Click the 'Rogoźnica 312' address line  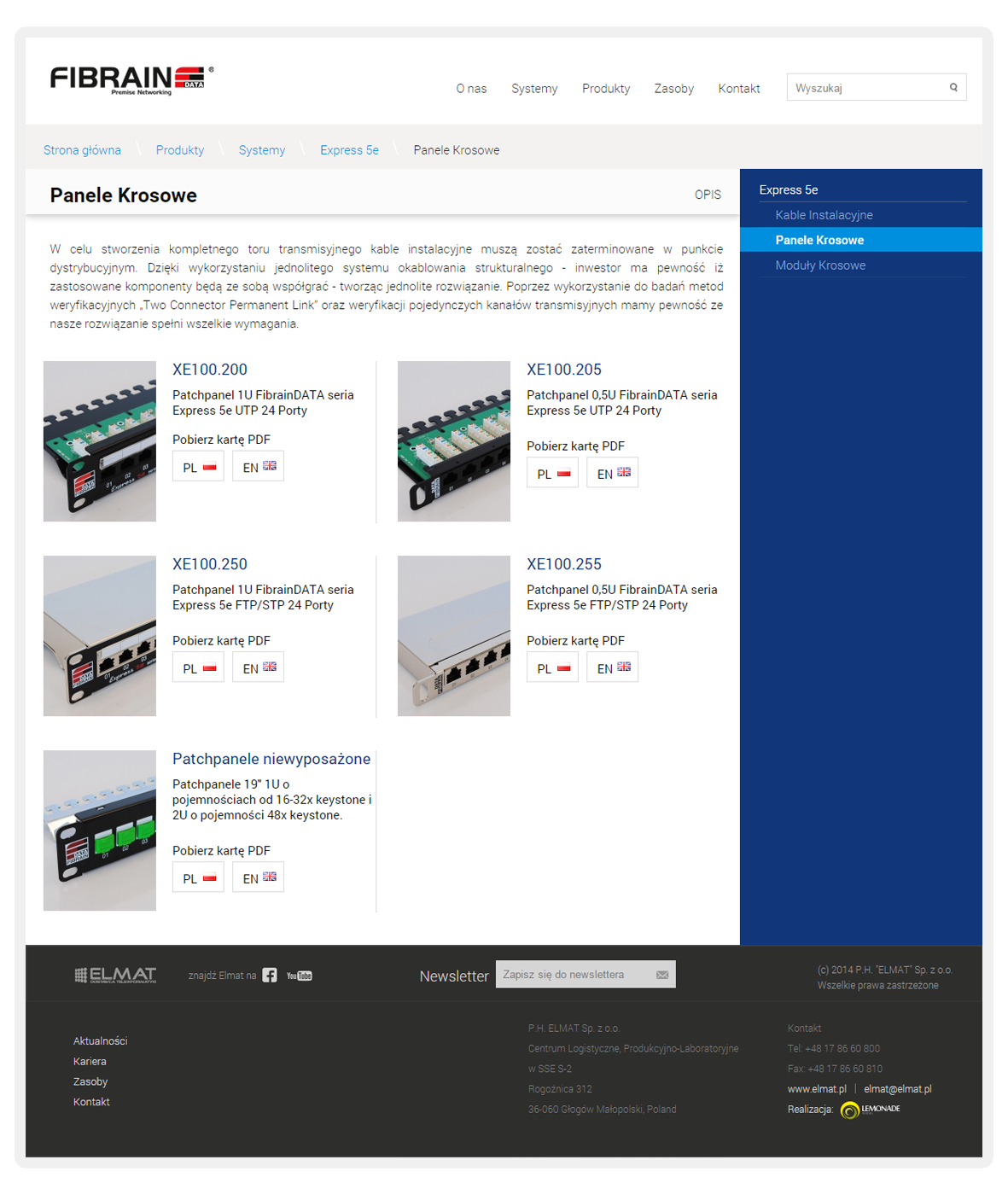coord(560,1089)
